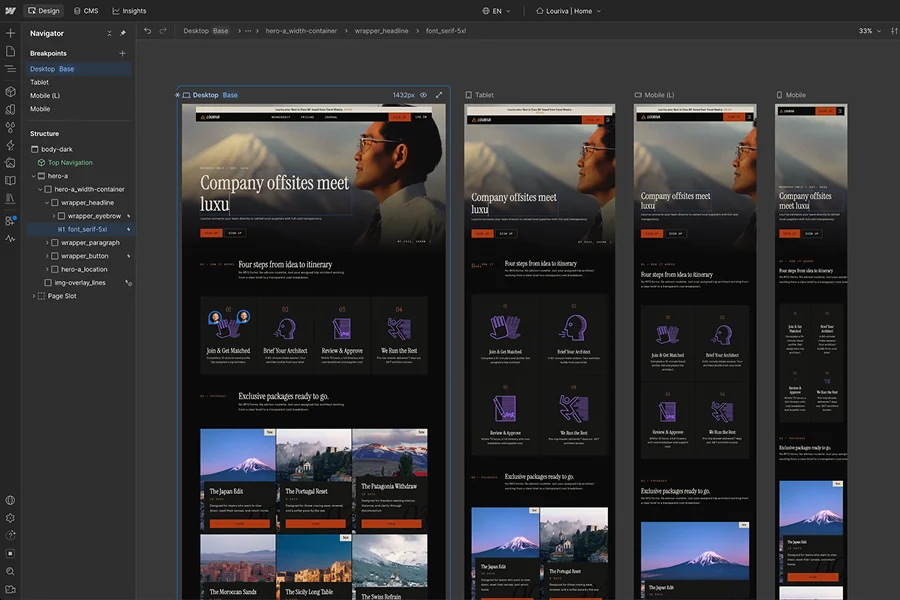Expand the Desktop canvas to full view

pyautogui.click(x=439, y=95)
